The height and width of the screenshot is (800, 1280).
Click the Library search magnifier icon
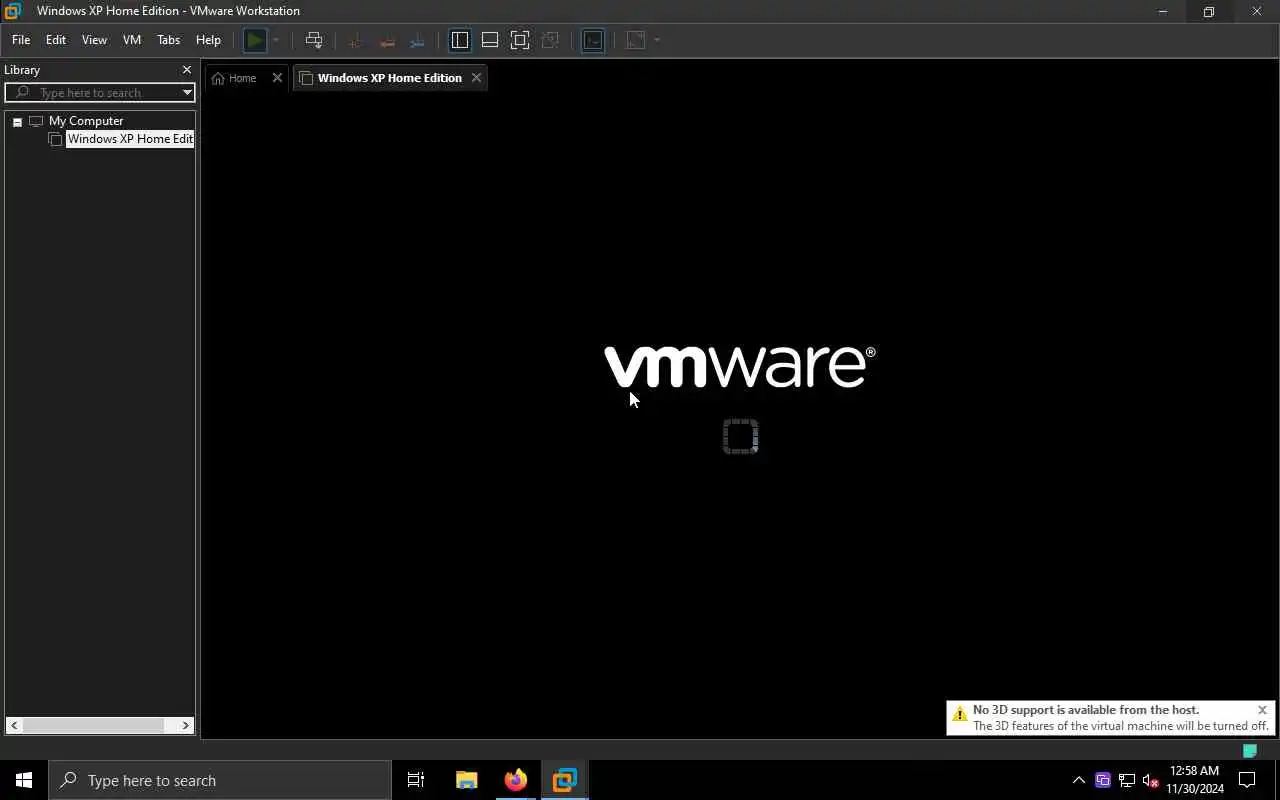tap(22, 93)
